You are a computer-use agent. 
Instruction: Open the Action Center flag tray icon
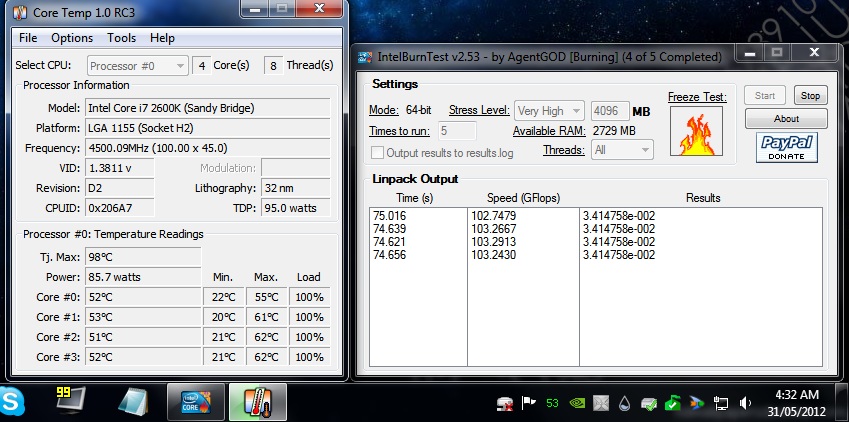pyautogui.click(x=528, y=403)
